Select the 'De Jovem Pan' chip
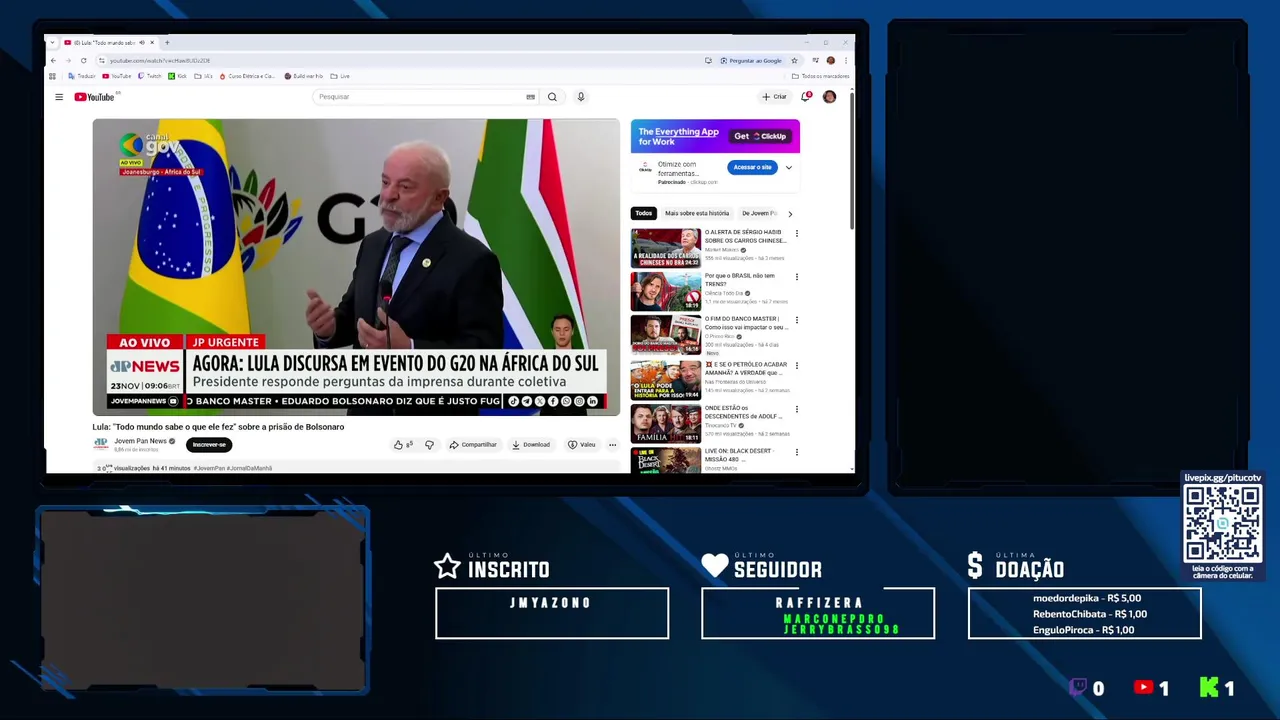 click(x=758, y=213)
